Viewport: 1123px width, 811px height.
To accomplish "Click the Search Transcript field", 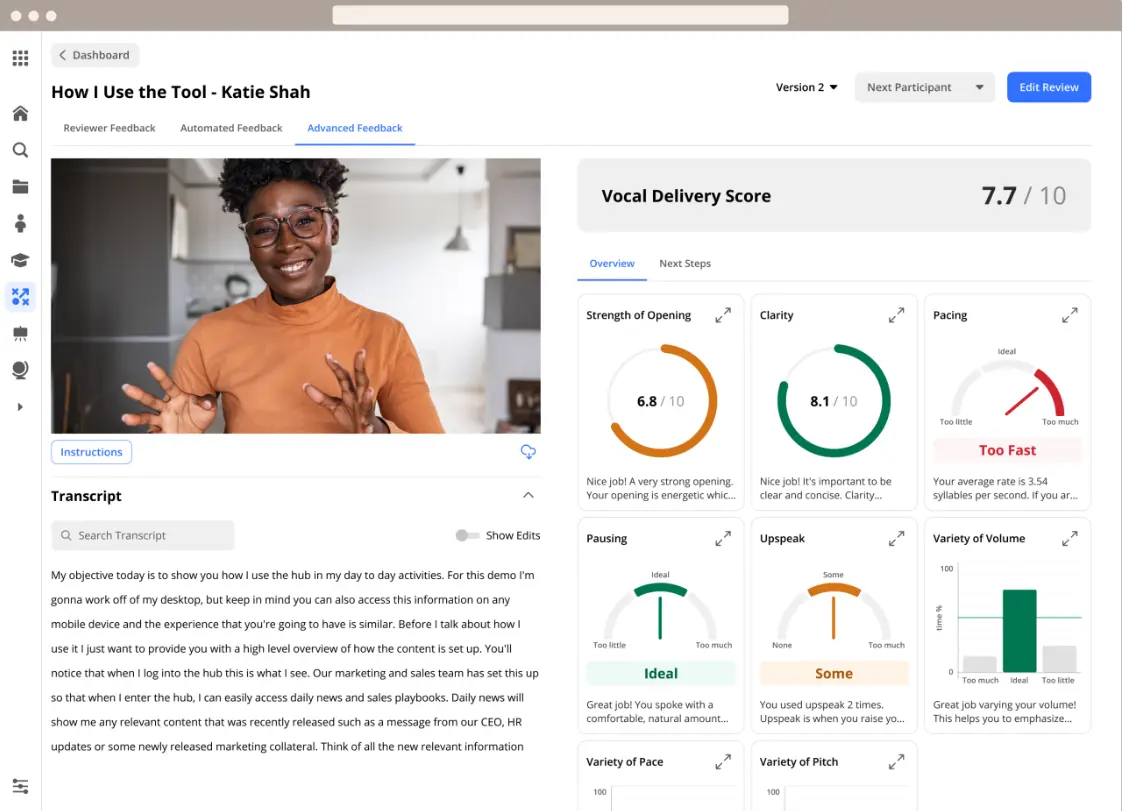I will (143, 535).
